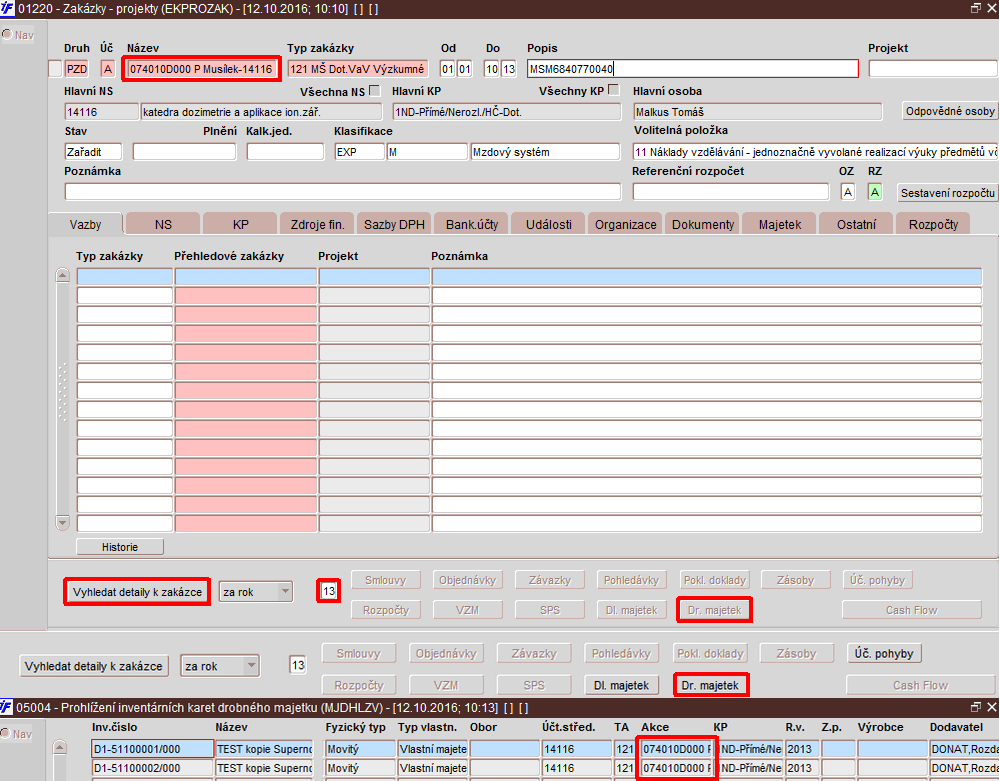Click upper Vyhledat detaily k zakázce button
999x781 pixels.
tap(137, 592)
